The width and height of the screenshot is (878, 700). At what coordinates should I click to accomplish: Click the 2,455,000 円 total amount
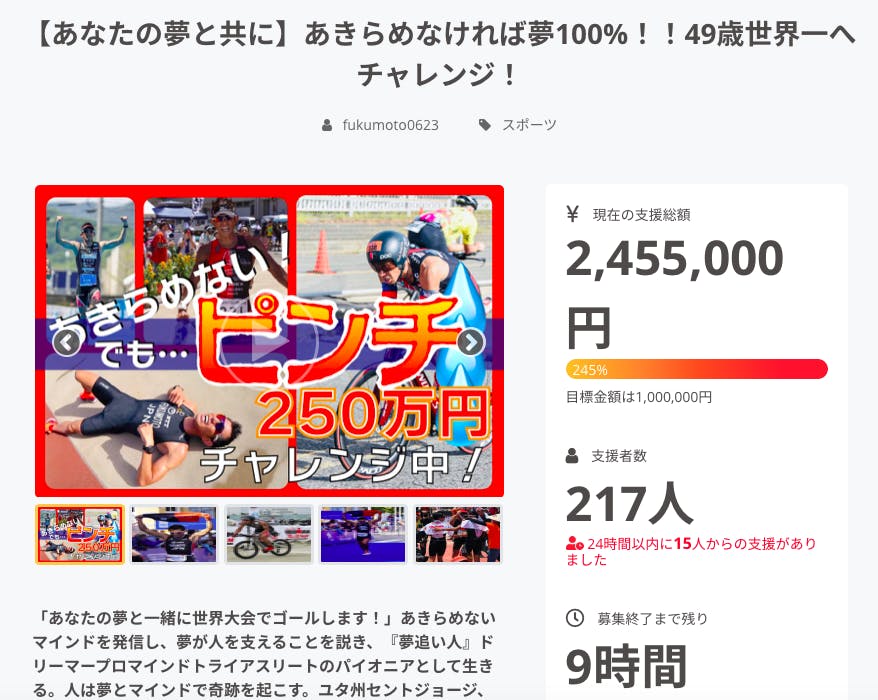674,293
